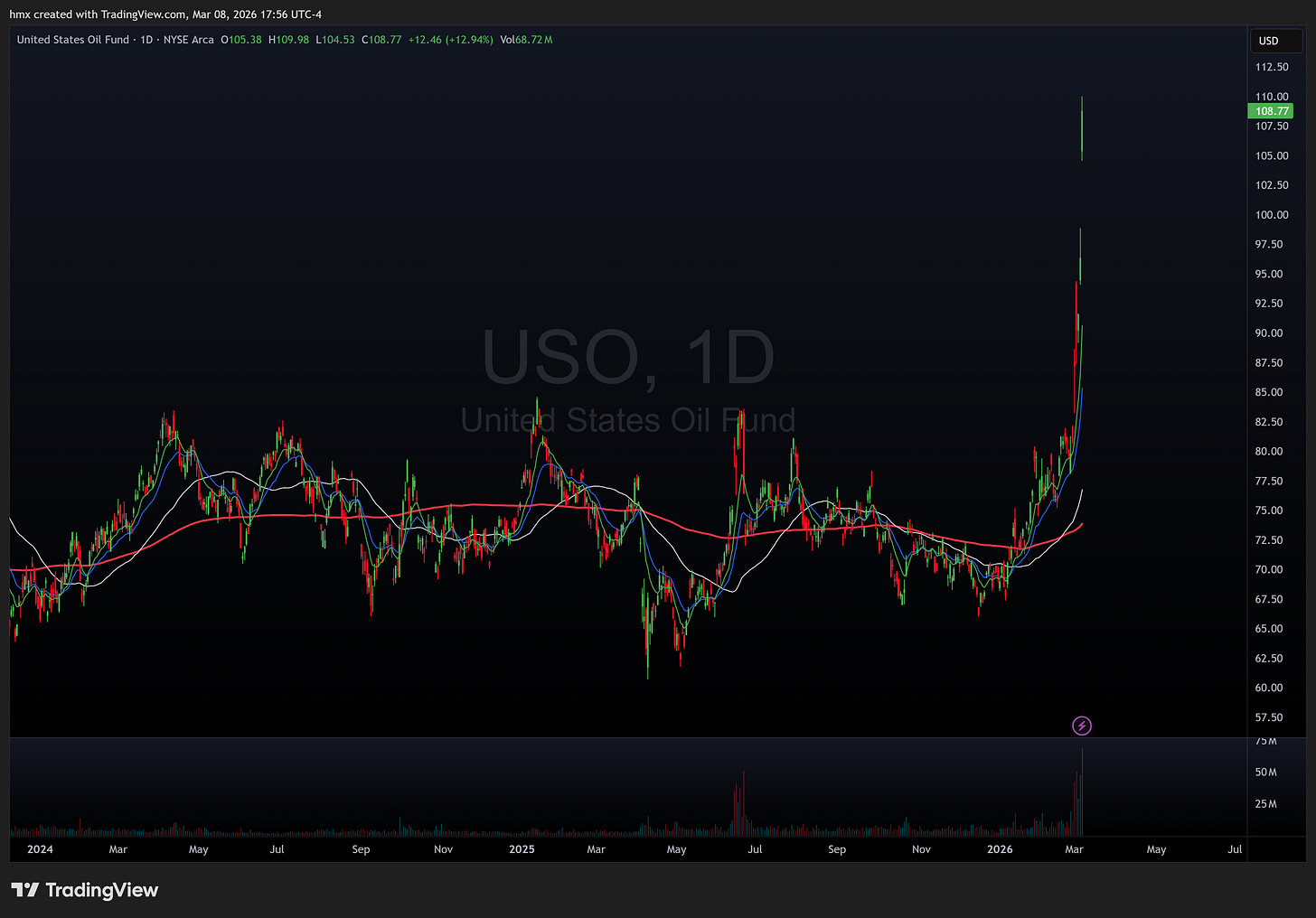Click the purple lightning event marker
This screenshot has width=1316, height=918.
pyautogui.click(x=1082, y=726)
